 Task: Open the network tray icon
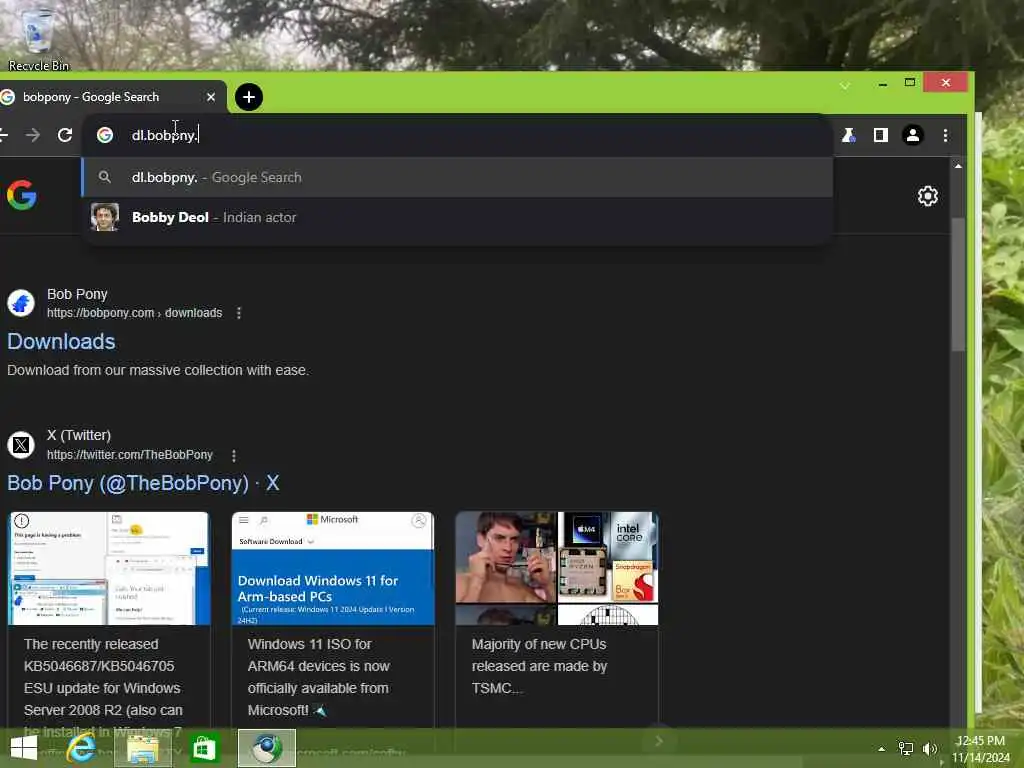906,749
